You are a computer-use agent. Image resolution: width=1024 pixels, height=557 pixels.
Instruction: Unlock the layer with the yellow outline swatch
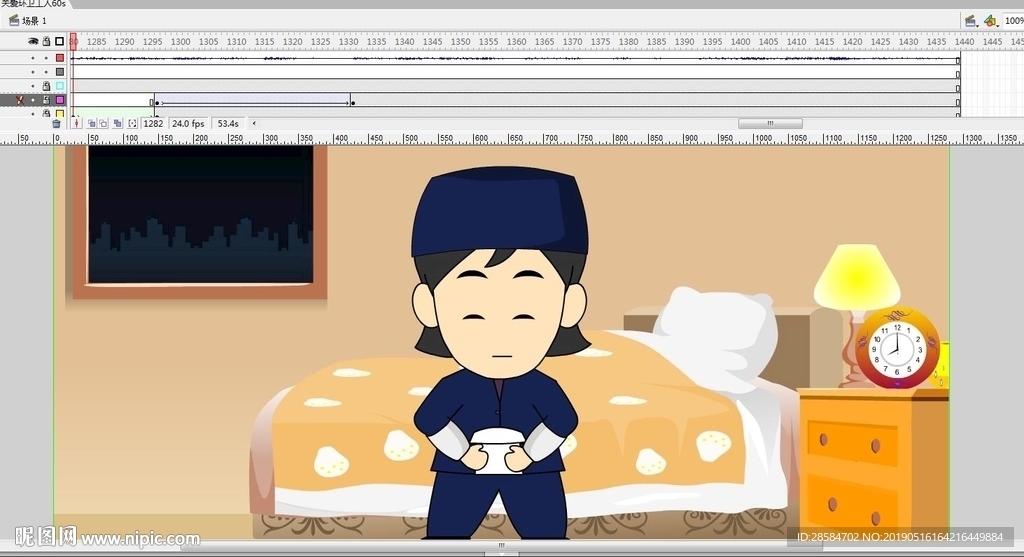tap(46, 114)
